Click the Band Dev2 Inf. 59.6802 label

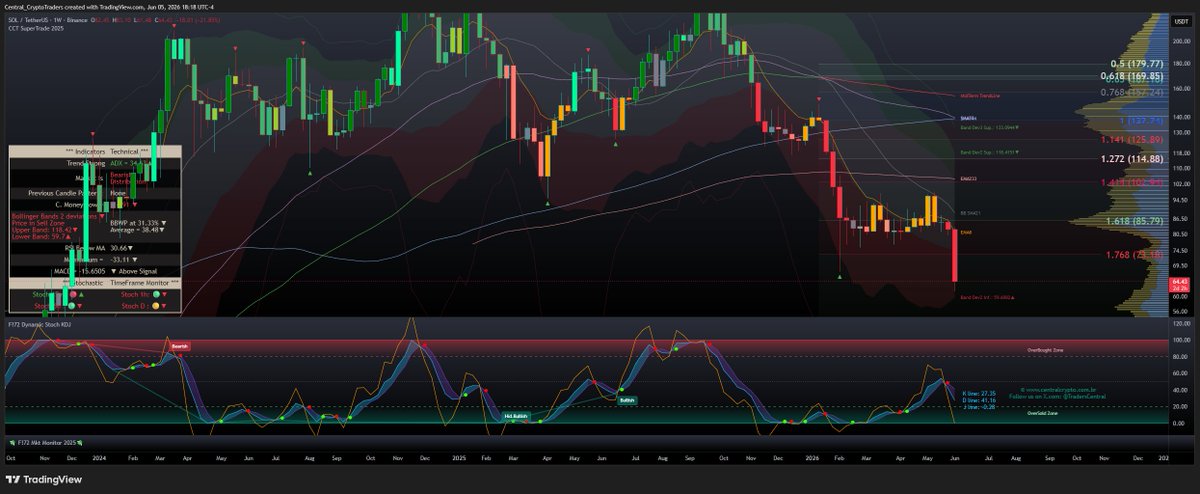[x=988, y=298]
